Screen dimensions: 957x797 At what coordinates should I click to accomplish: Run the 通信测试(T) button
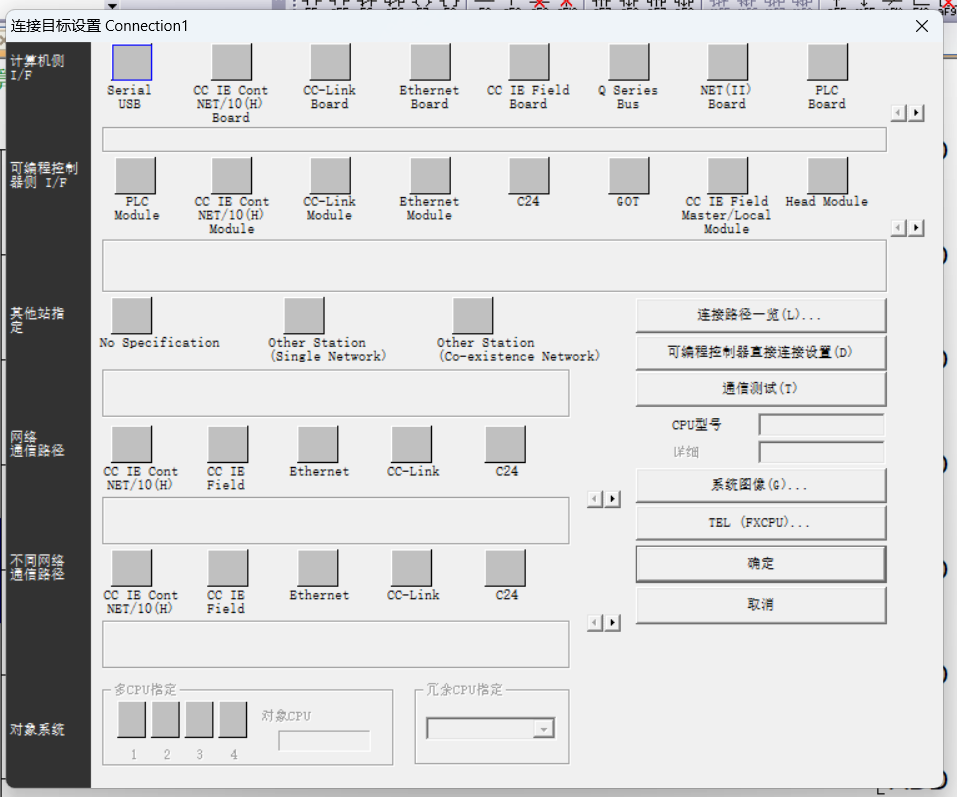point(760,389)
